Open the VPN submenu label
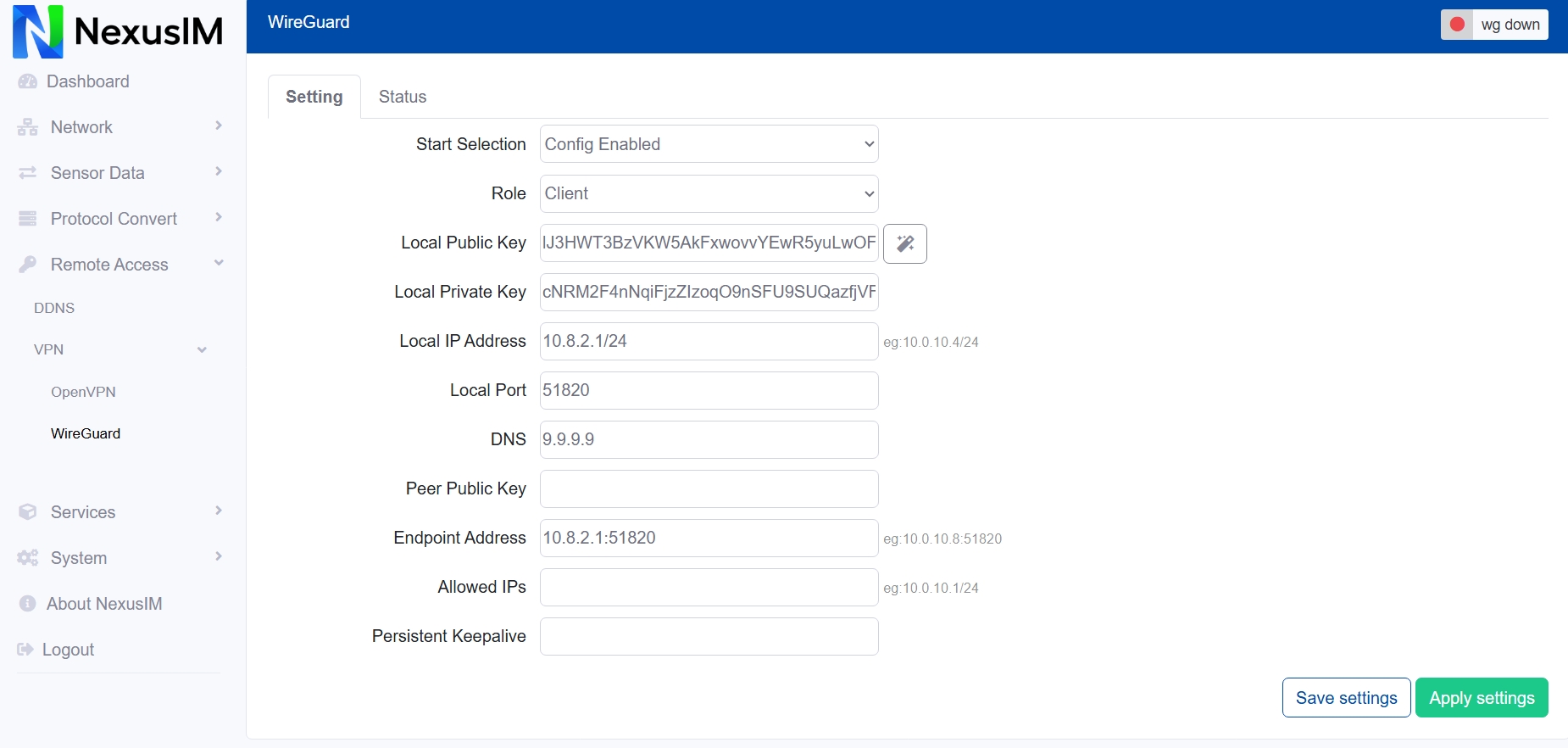Viewport: 1568px width, 748px height. 48,349
